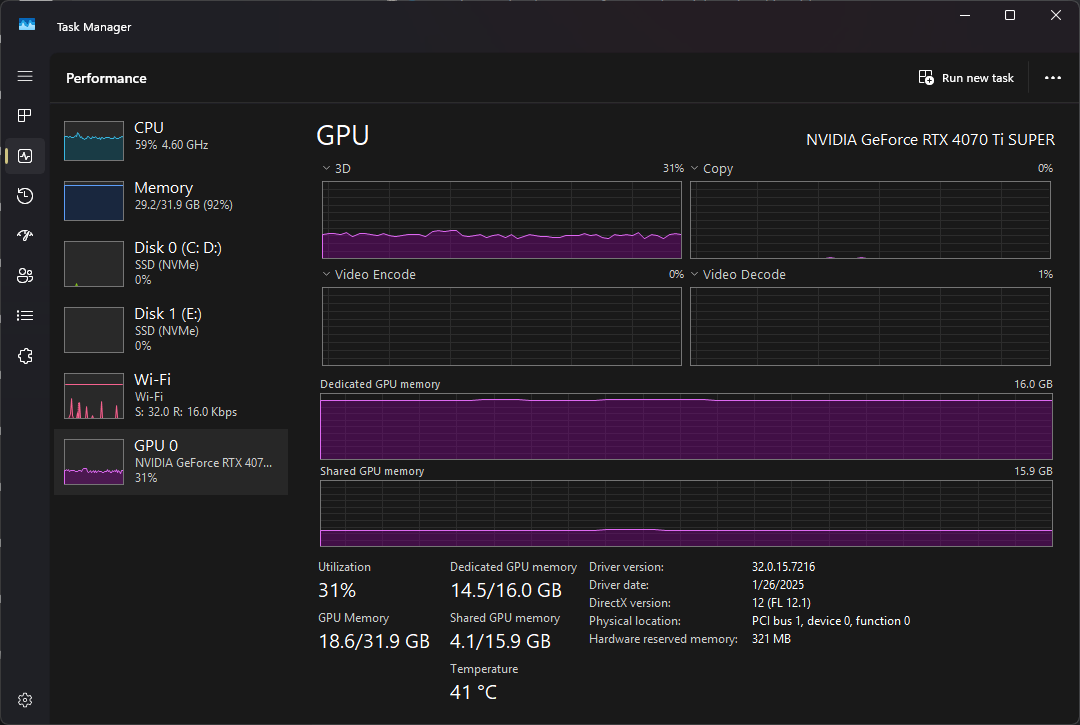Screen dimensions: 1080x725
Task: Select GPU 0 in the performance list
Action: (171, 462)
